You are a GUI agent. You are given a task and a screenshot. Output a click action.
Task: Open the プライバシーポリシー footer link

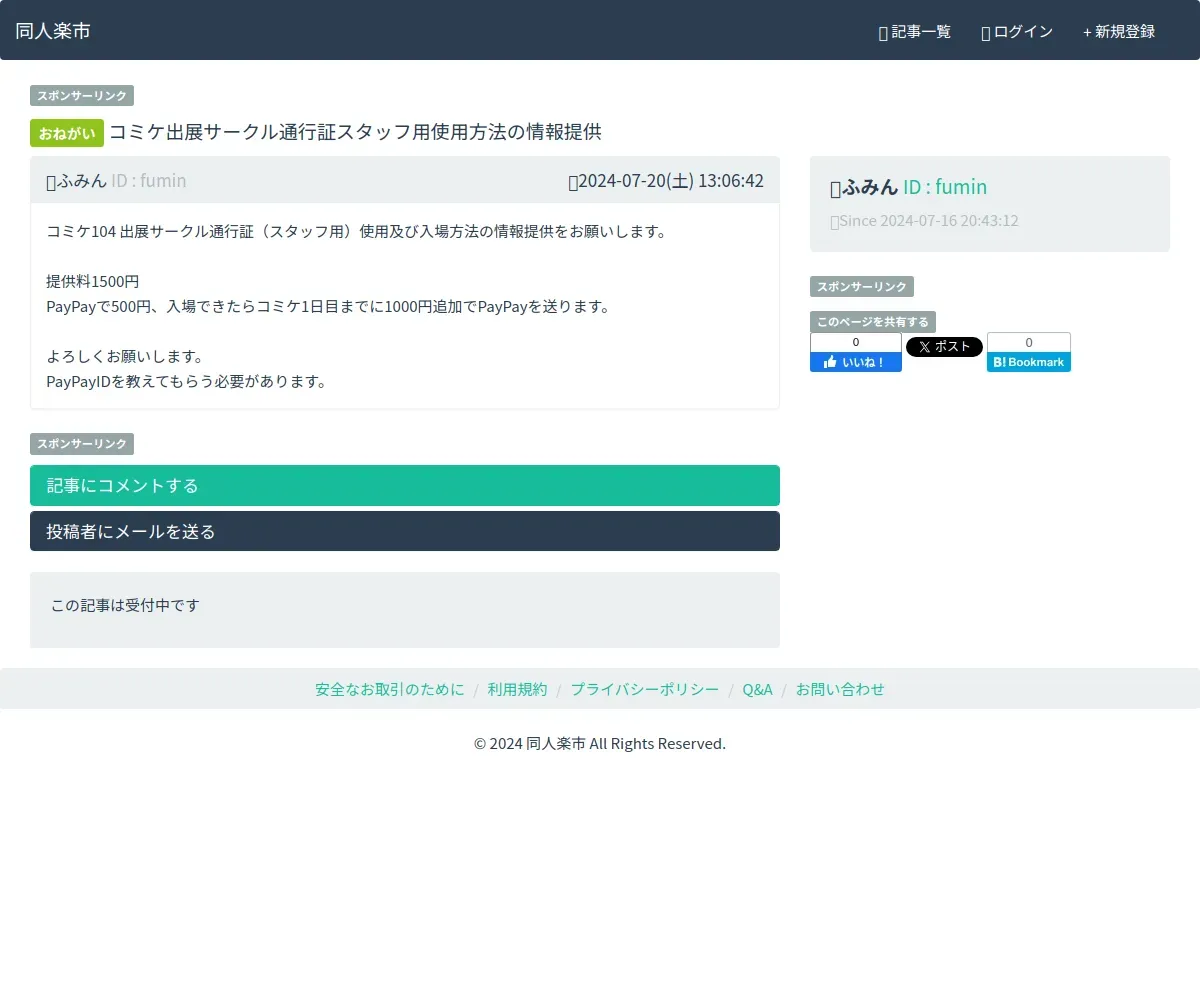(x=645, y=689)
